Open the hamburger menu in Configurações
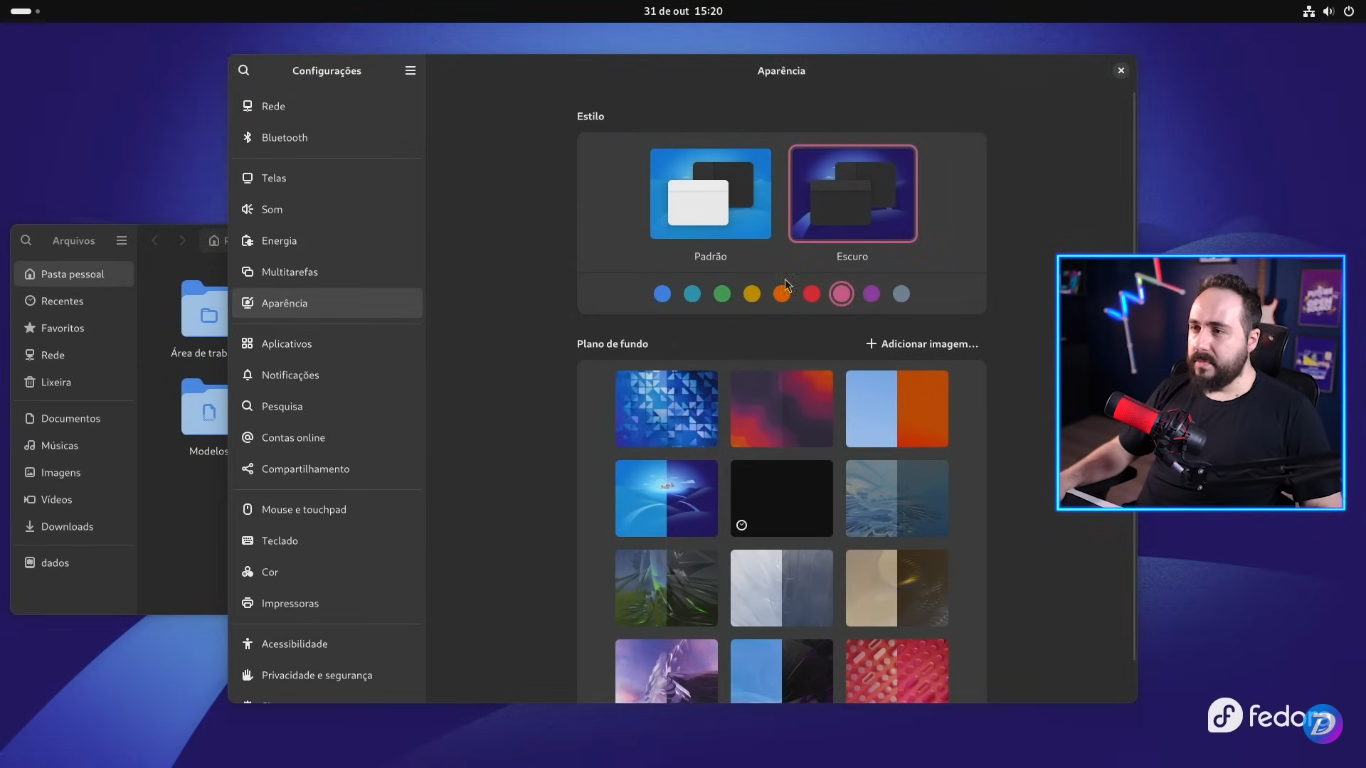Viewport: 1366px width, 768px height. [410, 70]
